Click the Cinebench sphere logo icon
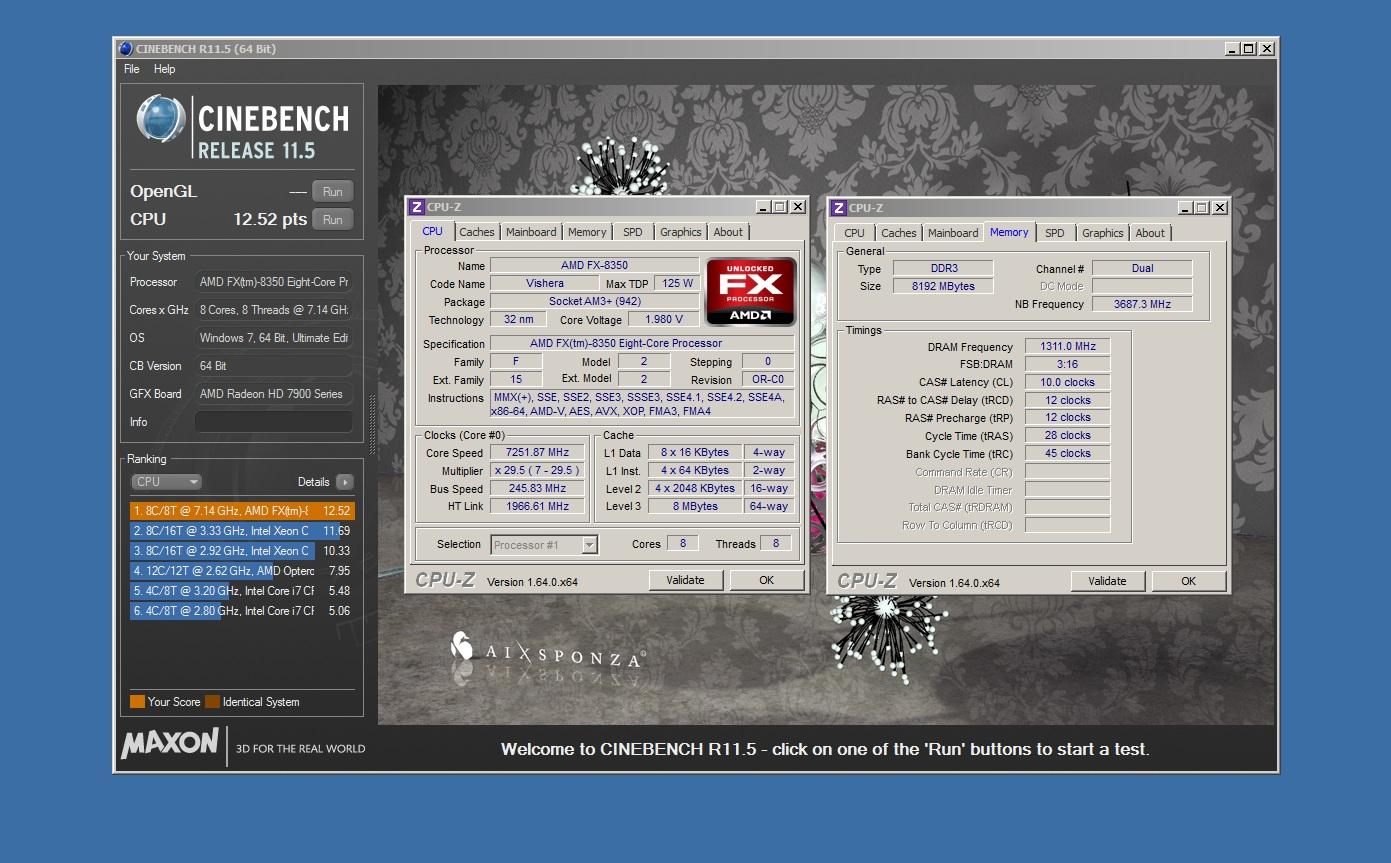 (161, 119)
